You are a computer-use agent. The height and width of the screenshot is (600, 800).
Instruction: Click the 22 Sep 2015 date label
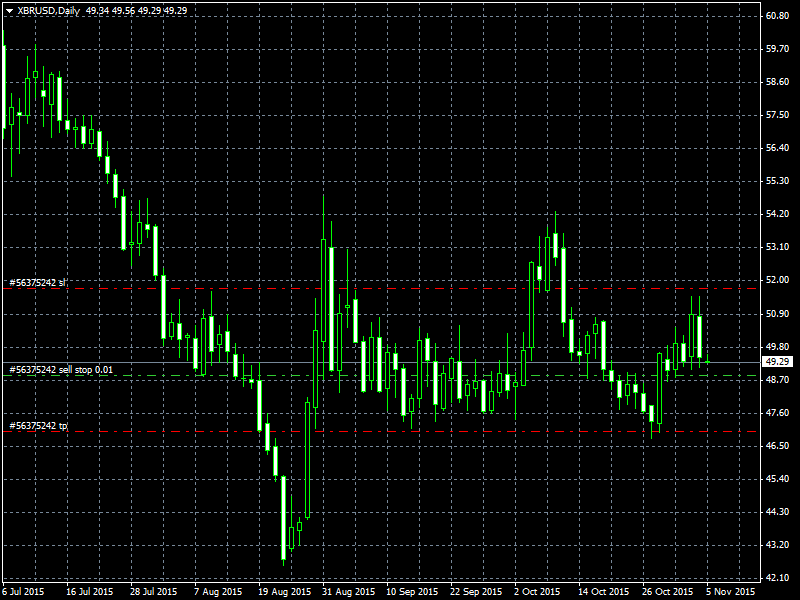point(476,592)
